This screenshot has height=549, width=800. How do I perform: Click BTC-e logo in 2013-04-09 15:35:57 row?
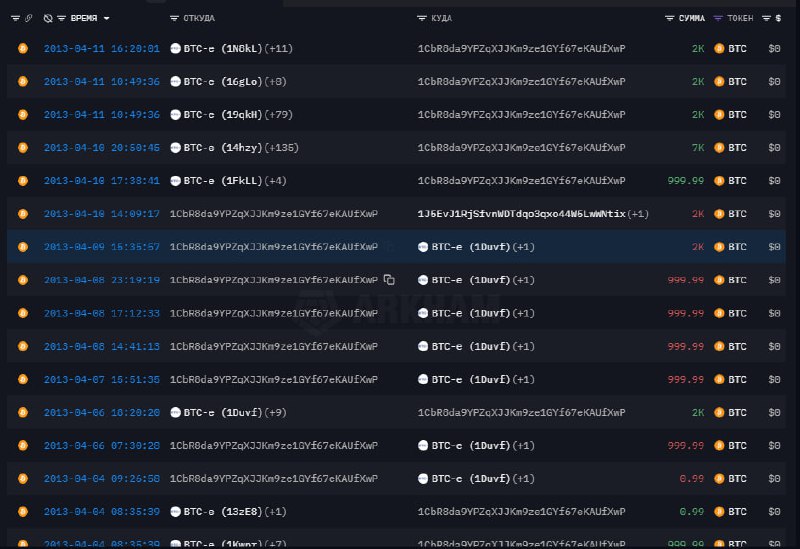point(423,247)
